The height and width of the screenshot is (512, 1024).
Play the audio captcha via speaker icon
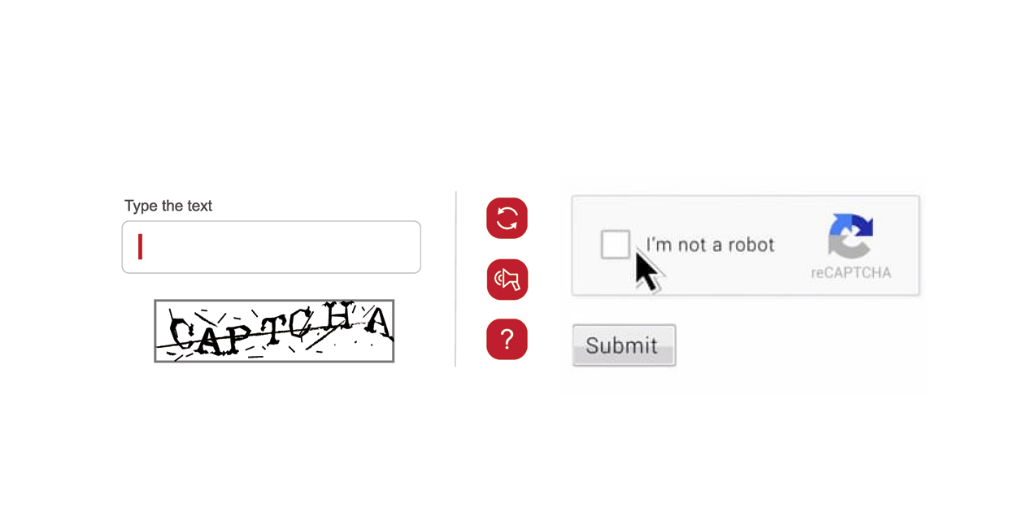pos(507,280)
